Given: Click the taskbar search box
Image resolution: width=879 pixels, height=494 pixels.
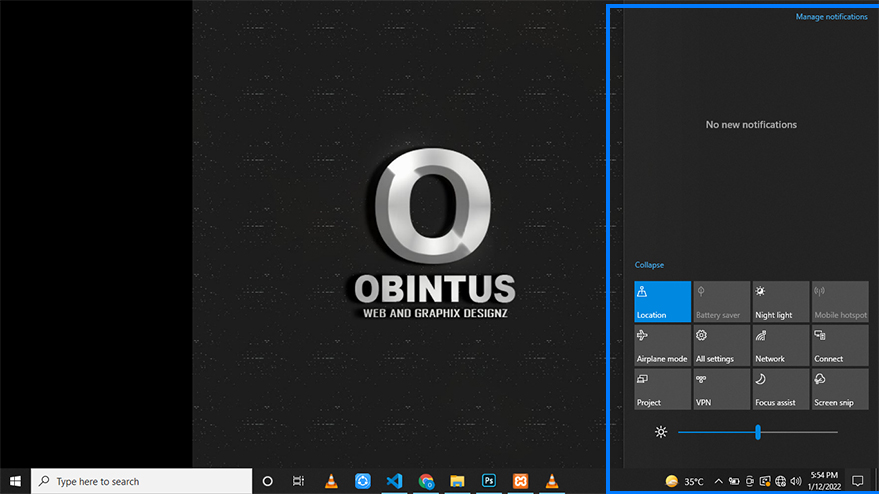Looking at the screenshot, I should pyautogui.click(x=140, y=481).
